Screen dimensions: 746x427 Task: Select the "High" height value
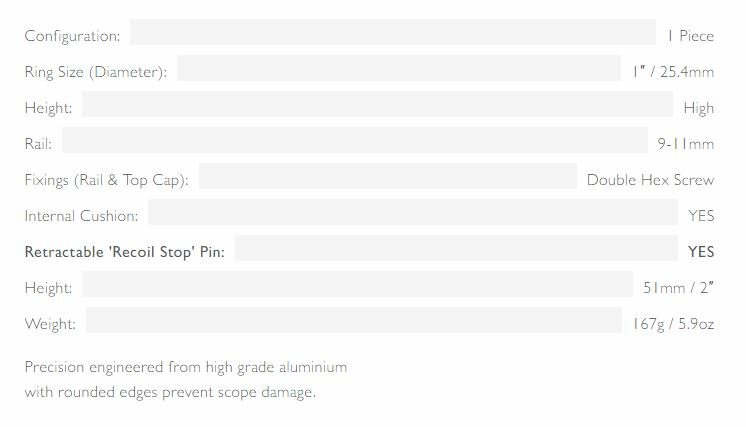click(698, 108)
